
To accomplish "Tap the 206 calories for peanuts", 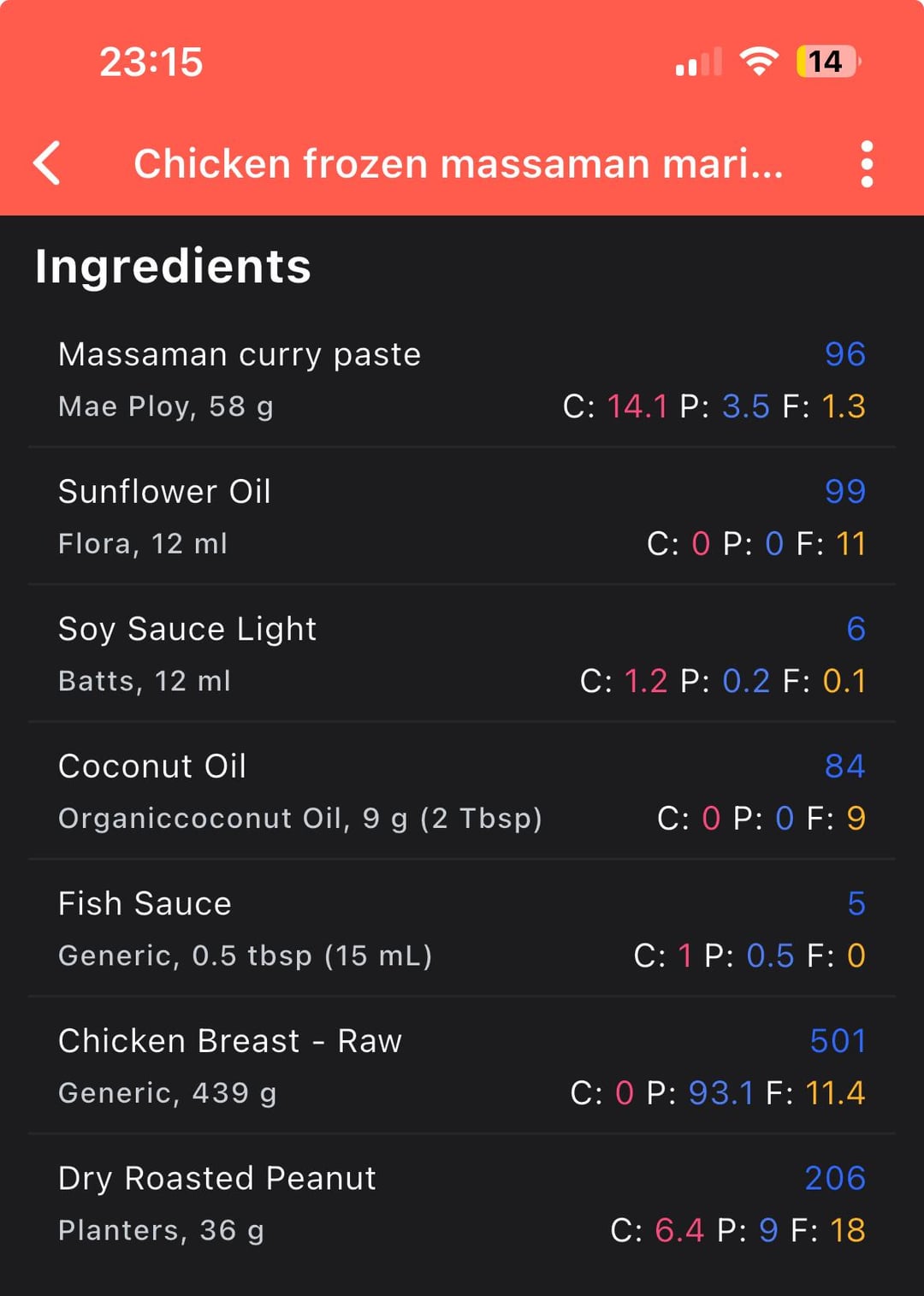I will pos(834,1179).
